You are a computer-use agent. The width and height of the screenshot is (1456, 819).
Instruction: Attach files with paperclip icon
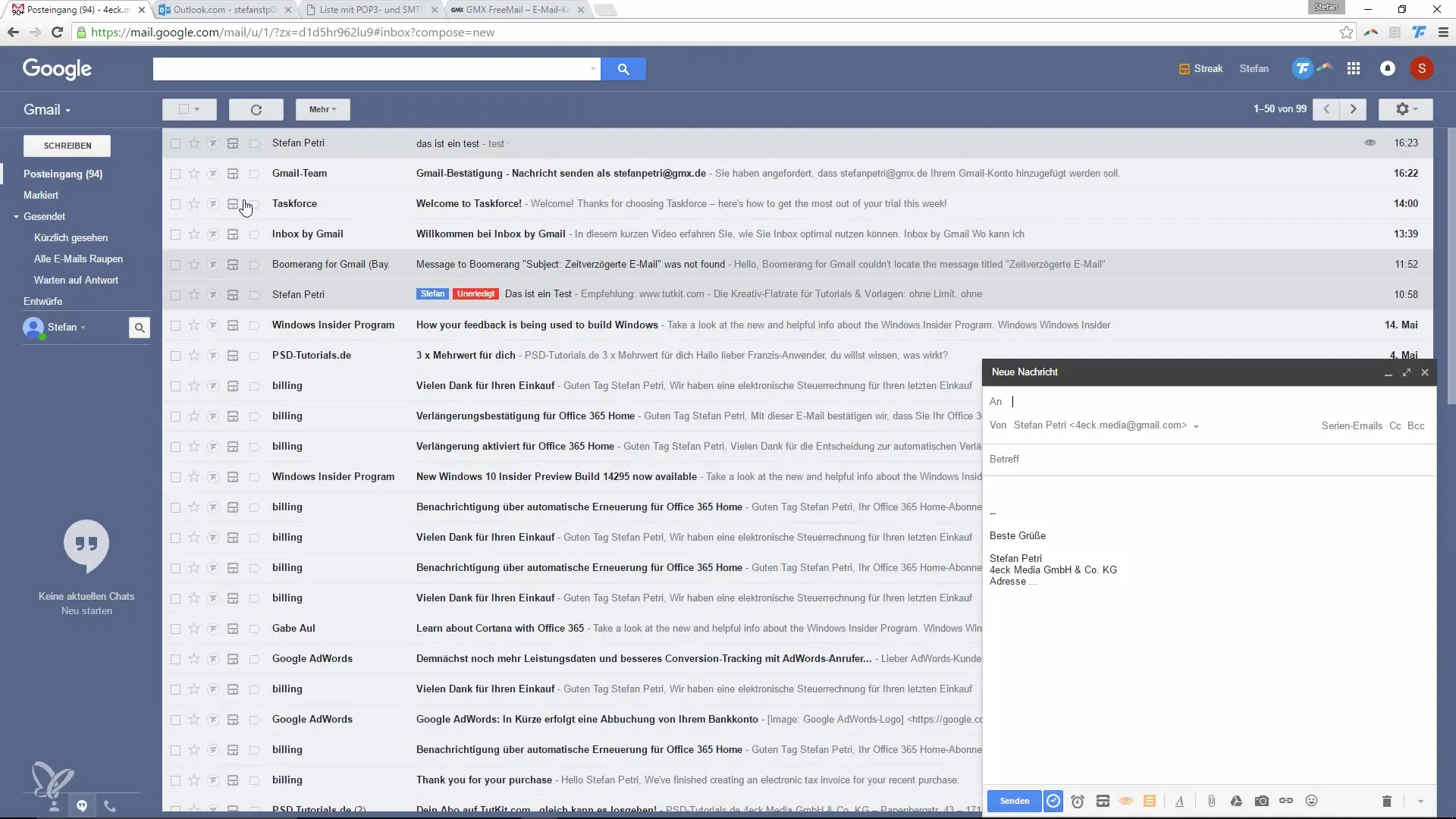point(1212,802)
